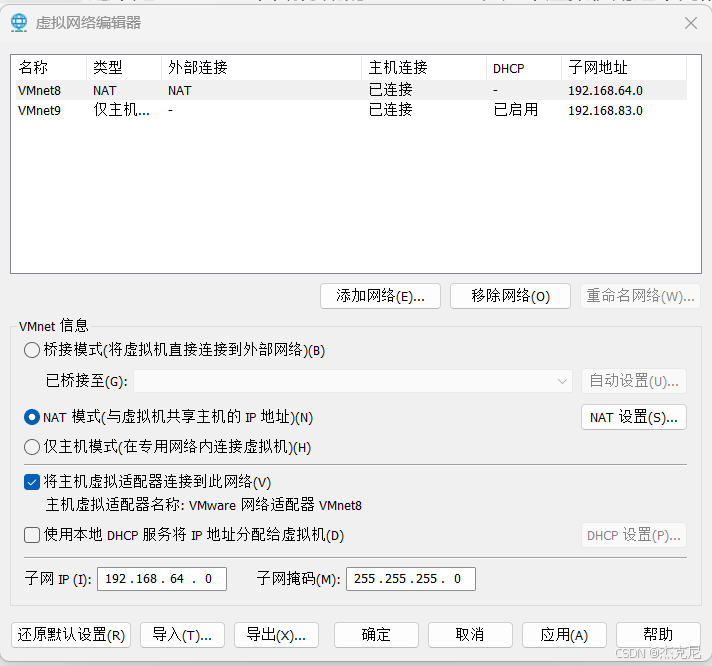Click 添加网络(E)... button
The width and height of the screenshot is (712, 666).
click(x=380, y=296)
